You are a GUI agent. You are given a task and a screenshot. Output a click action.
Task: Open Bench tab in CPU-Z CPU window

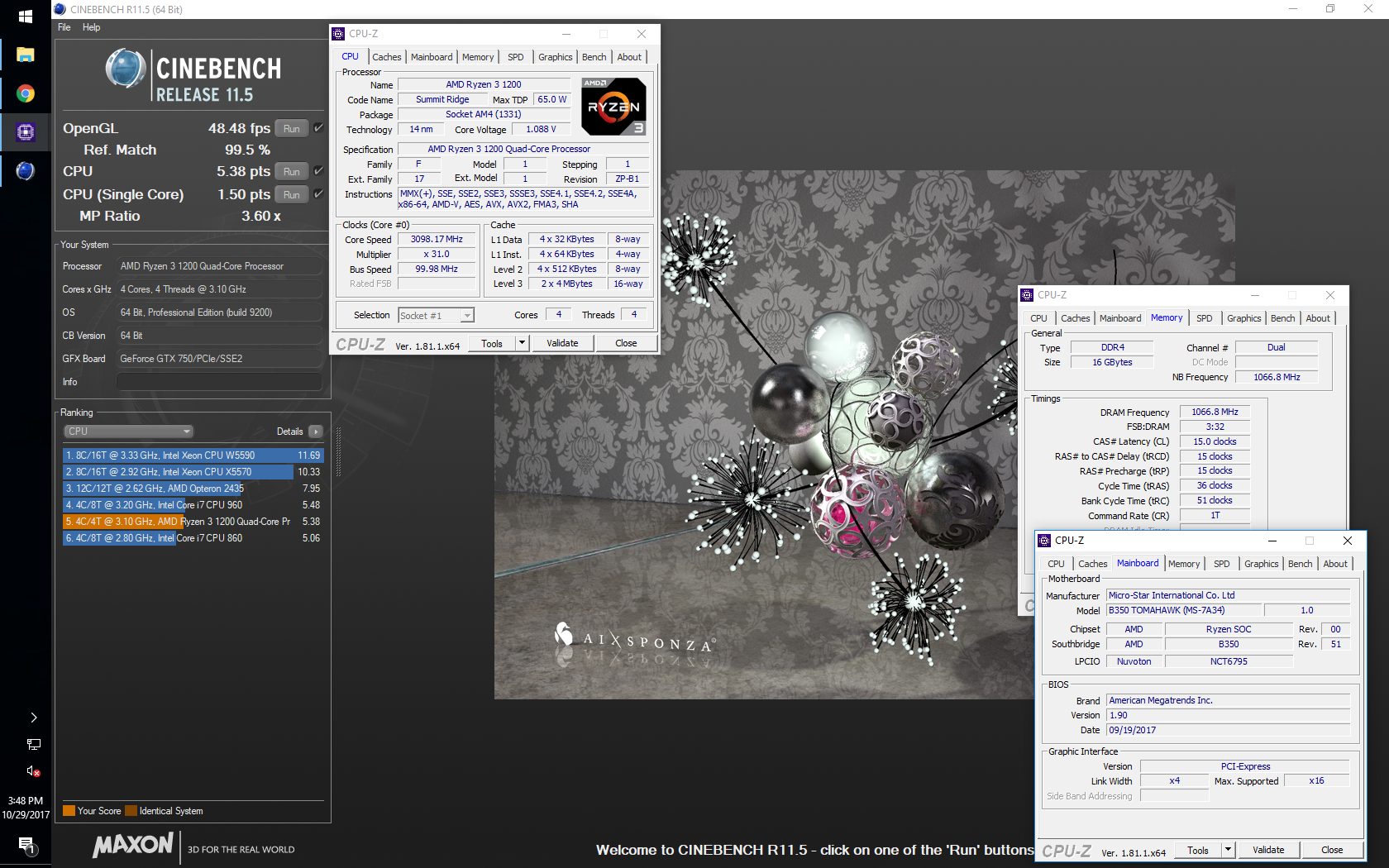pos(594,57)
